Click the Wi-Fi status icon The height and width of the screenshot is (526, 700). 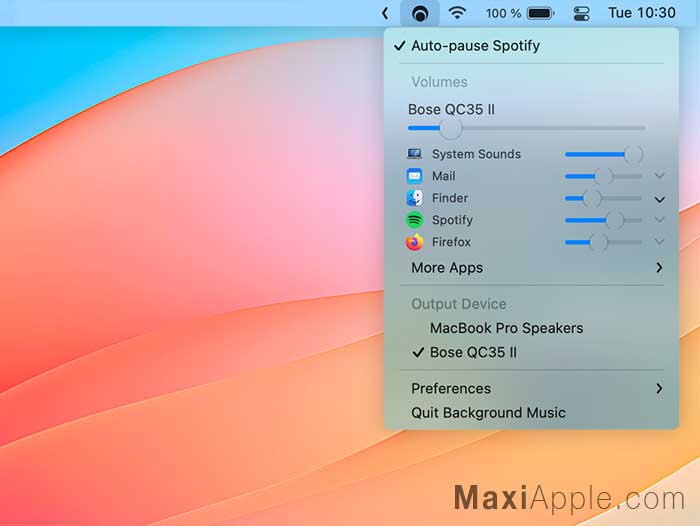coord(457,13)
